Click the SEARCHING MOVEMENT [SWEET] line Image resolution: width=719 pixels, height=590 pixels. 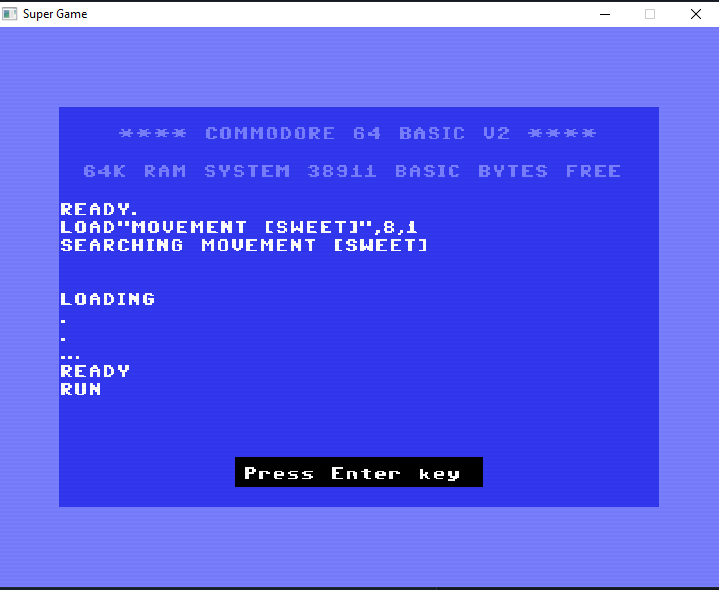244,245
